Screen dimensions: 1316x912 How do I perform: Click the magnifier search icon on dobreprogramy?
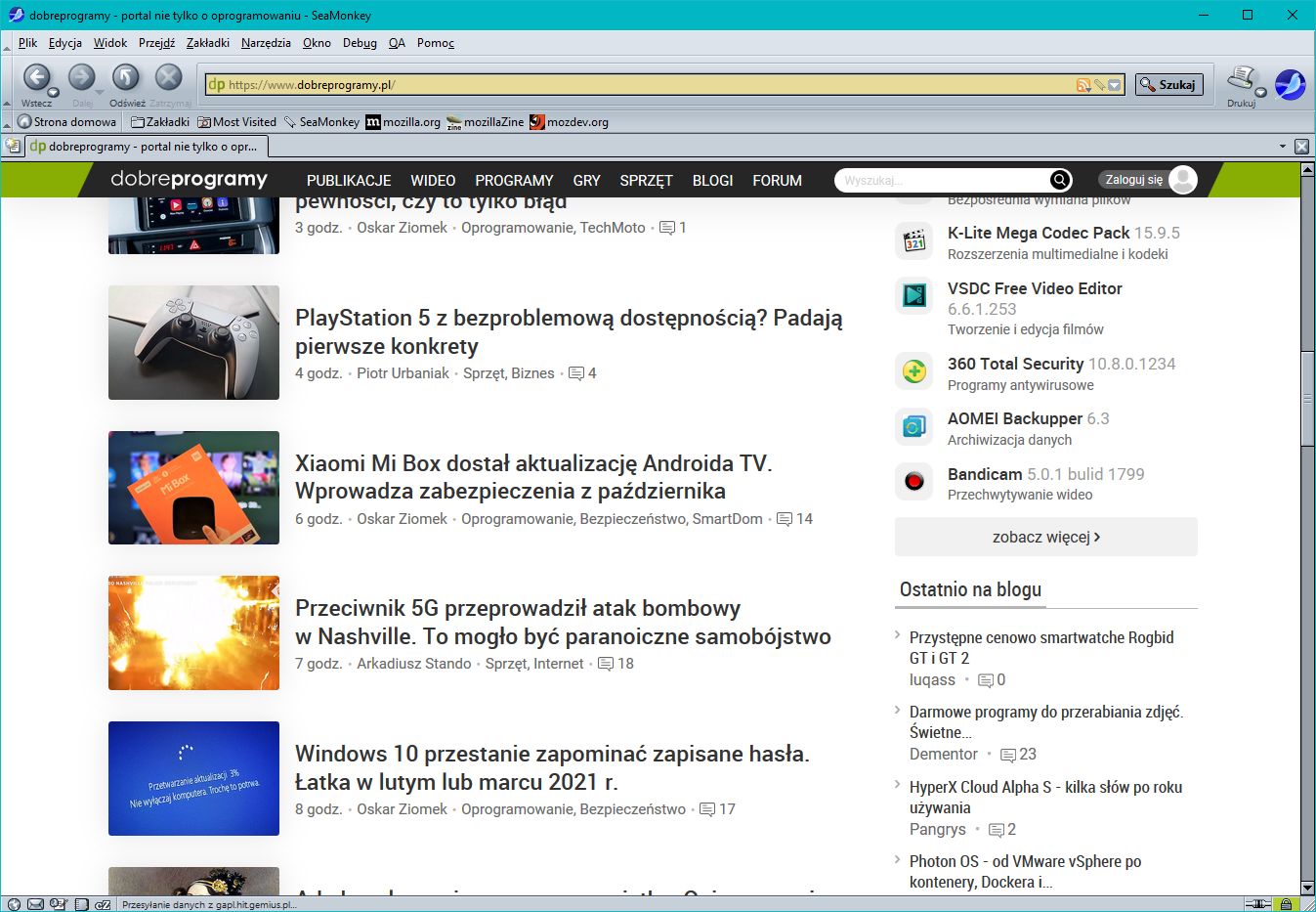(1060, 180)
